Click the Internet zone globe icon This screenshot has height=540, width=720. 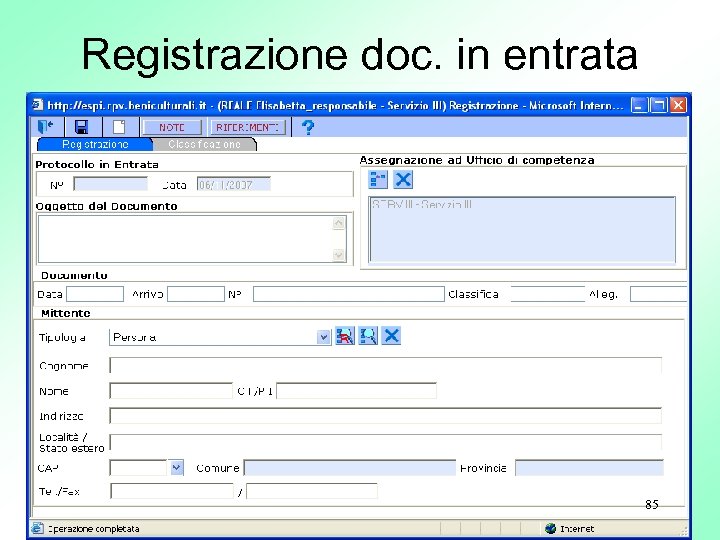[x=550, y=529]
